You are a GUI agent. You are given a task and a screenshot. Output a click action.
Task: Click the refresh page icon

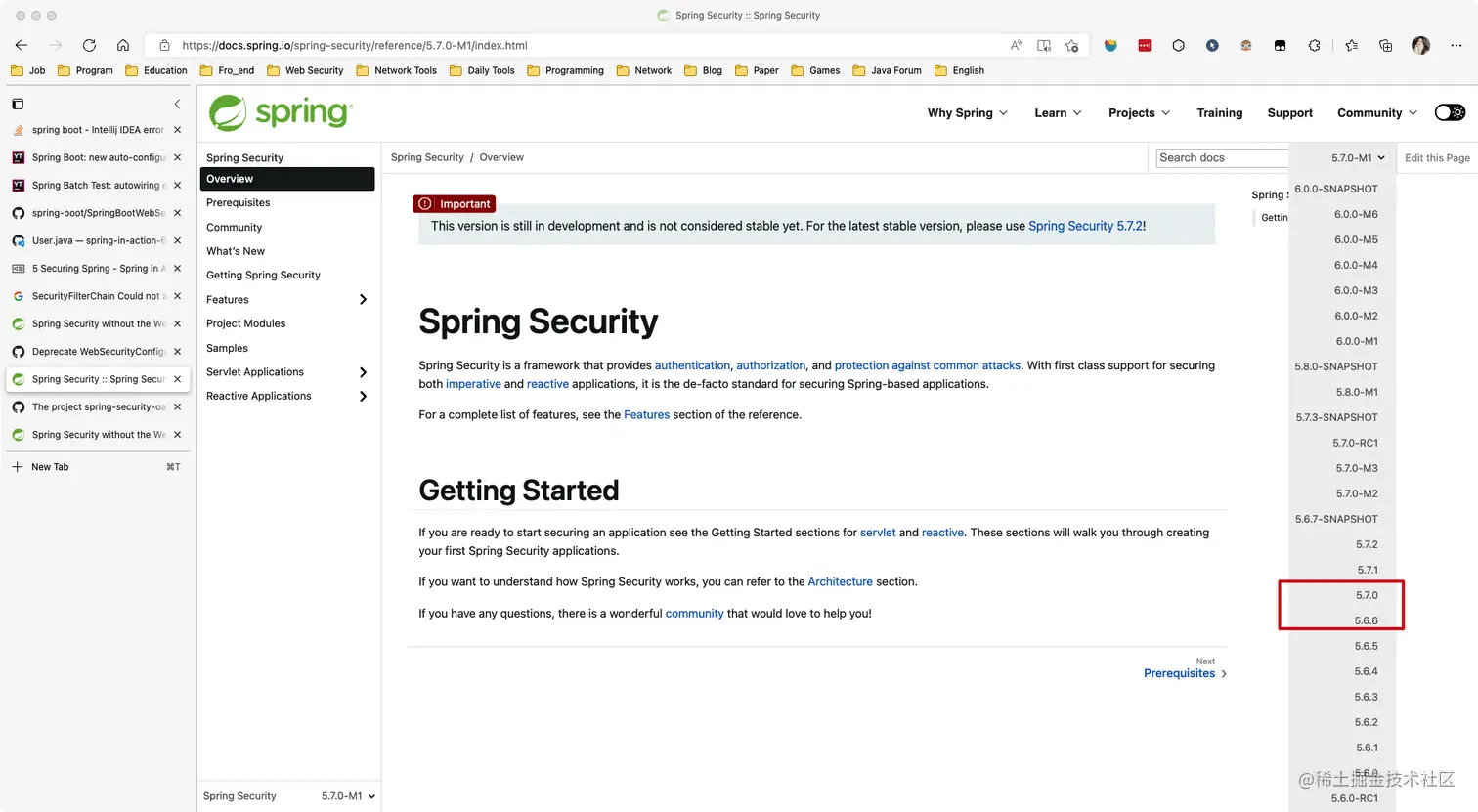(x=89, y=45)
